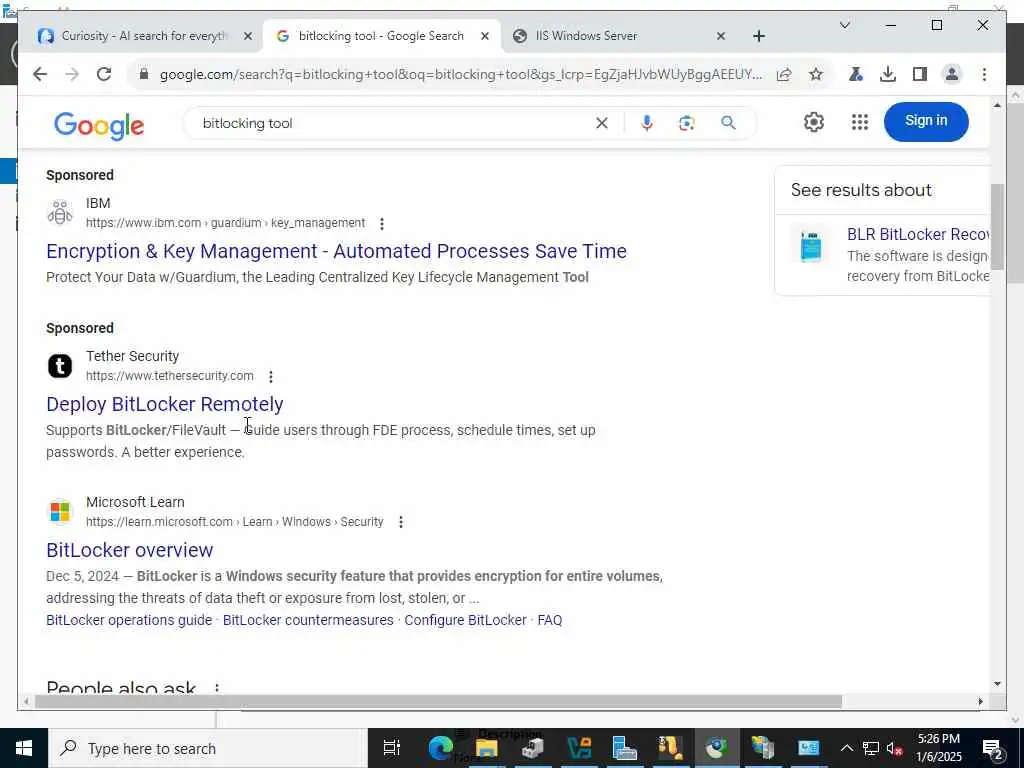Open Microsoft Edge from the taskbar

[x=440, y=748]
